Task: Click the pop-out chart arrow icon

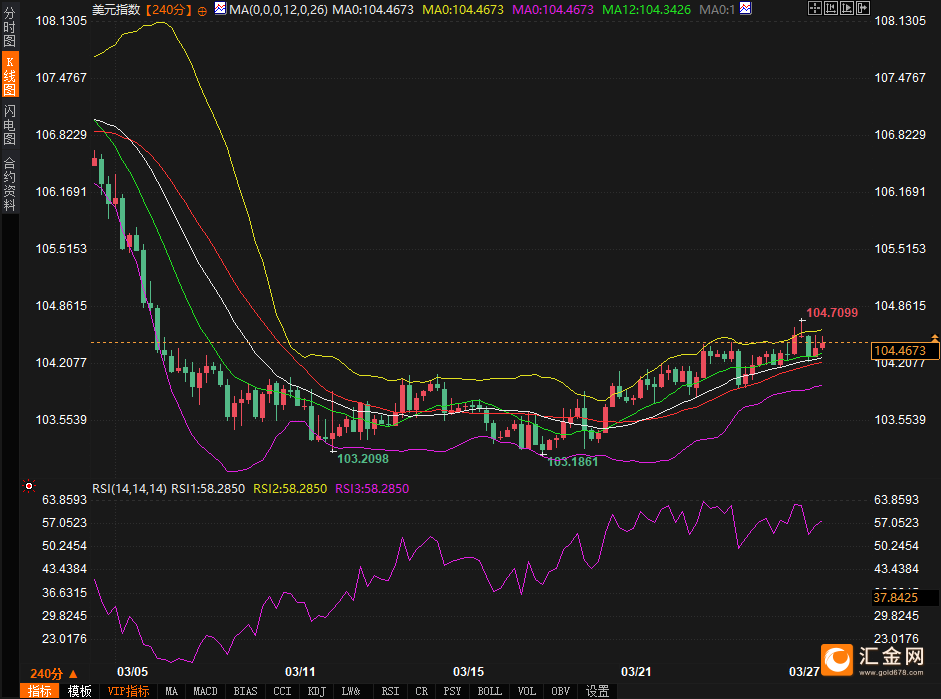Action: [863, 8]
